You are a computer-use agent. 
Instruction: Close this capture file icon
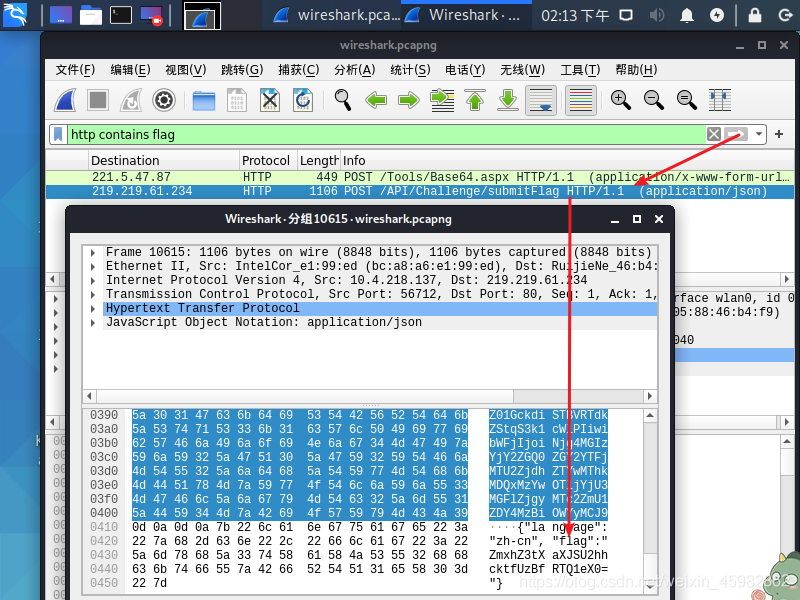click(x=270, y=100)
